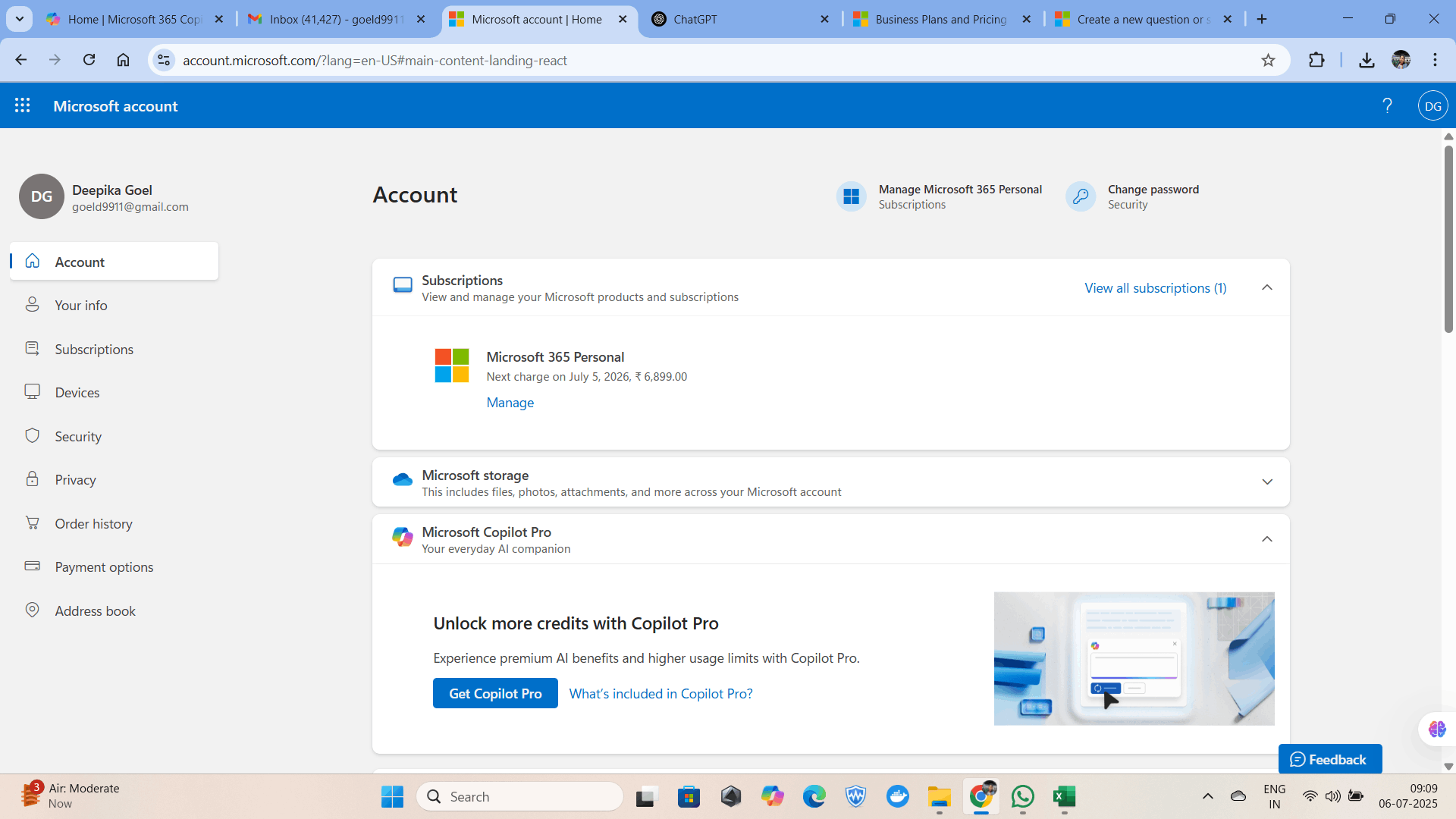Image resolution: width=1456 pixels, height=819 pixels.
Task: Switch to Home Microsoft 365 Copilot tab
Action: (x=134, y=19)
